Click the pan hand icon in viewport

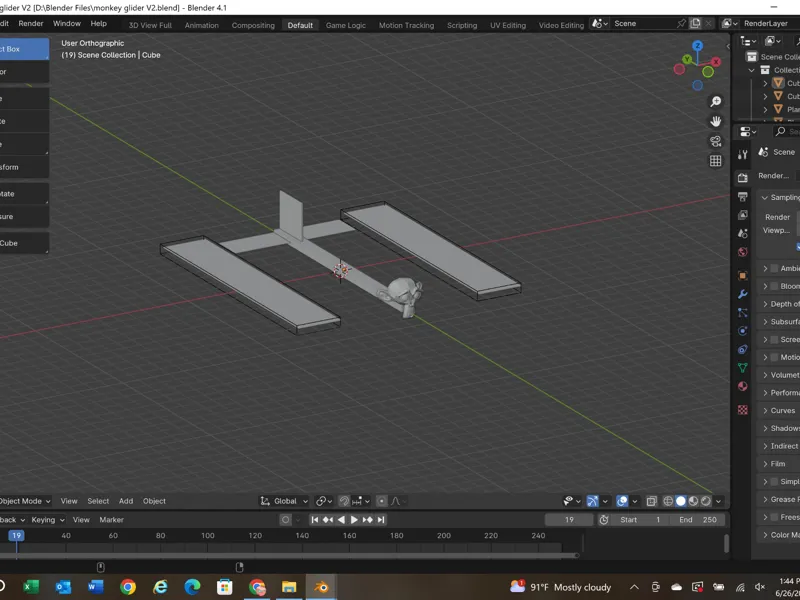(716, 121)
